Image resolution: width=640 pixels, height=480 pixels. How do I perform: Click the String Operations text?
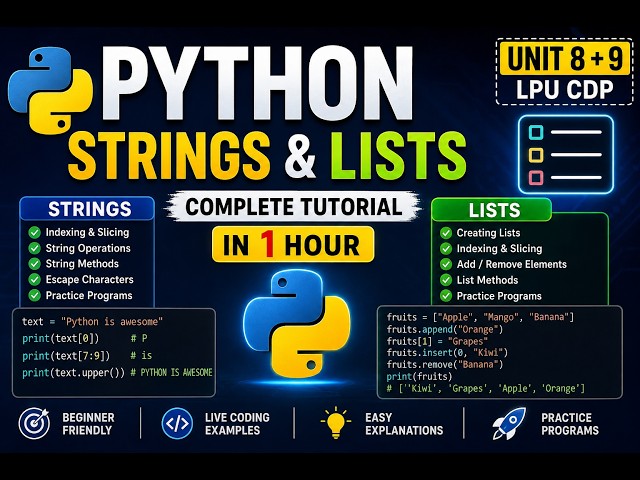pos(88,248)
